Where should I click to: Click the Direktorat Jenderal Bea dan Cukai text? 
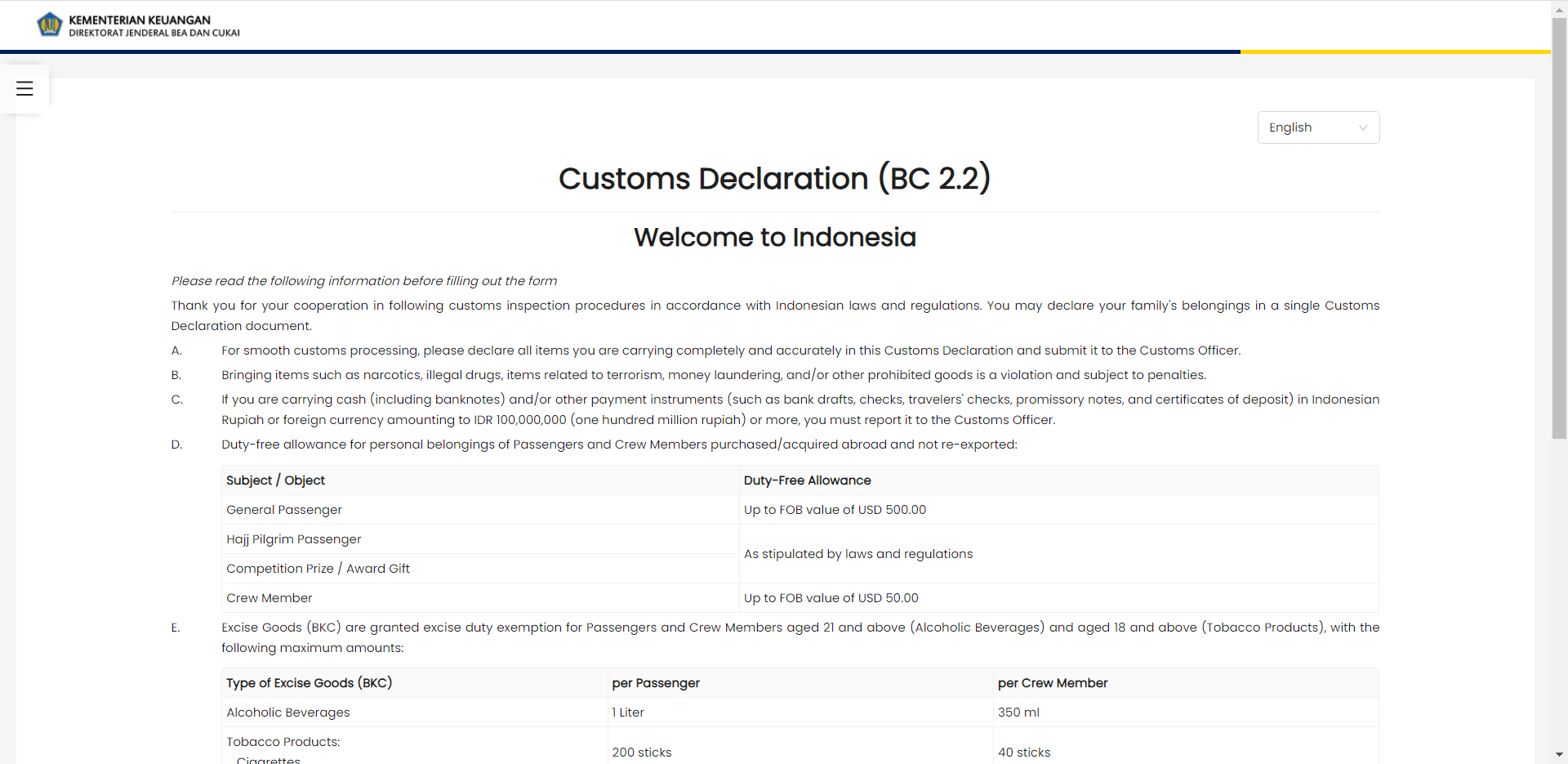click(x=154, y=34)
